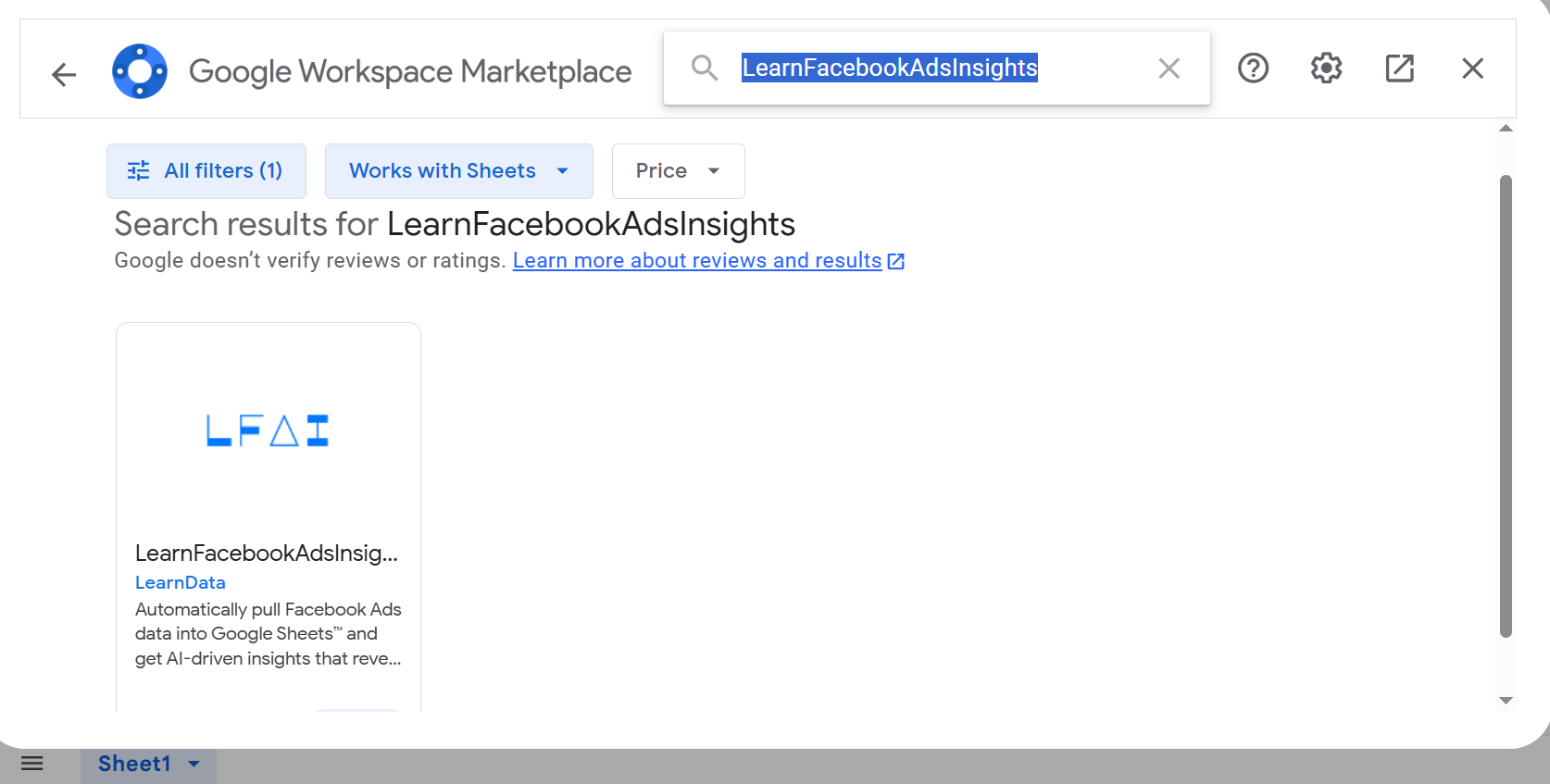The image size is (1550, 784).
Task: Open Marketplace in a new window icon
Action: 1399,68
